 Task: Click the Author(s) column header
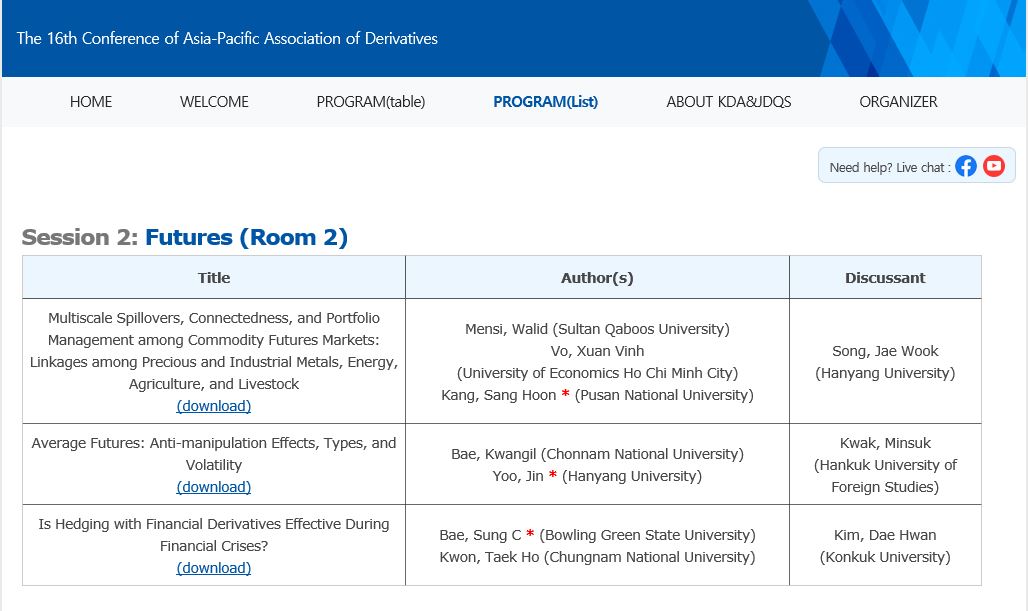597,278
